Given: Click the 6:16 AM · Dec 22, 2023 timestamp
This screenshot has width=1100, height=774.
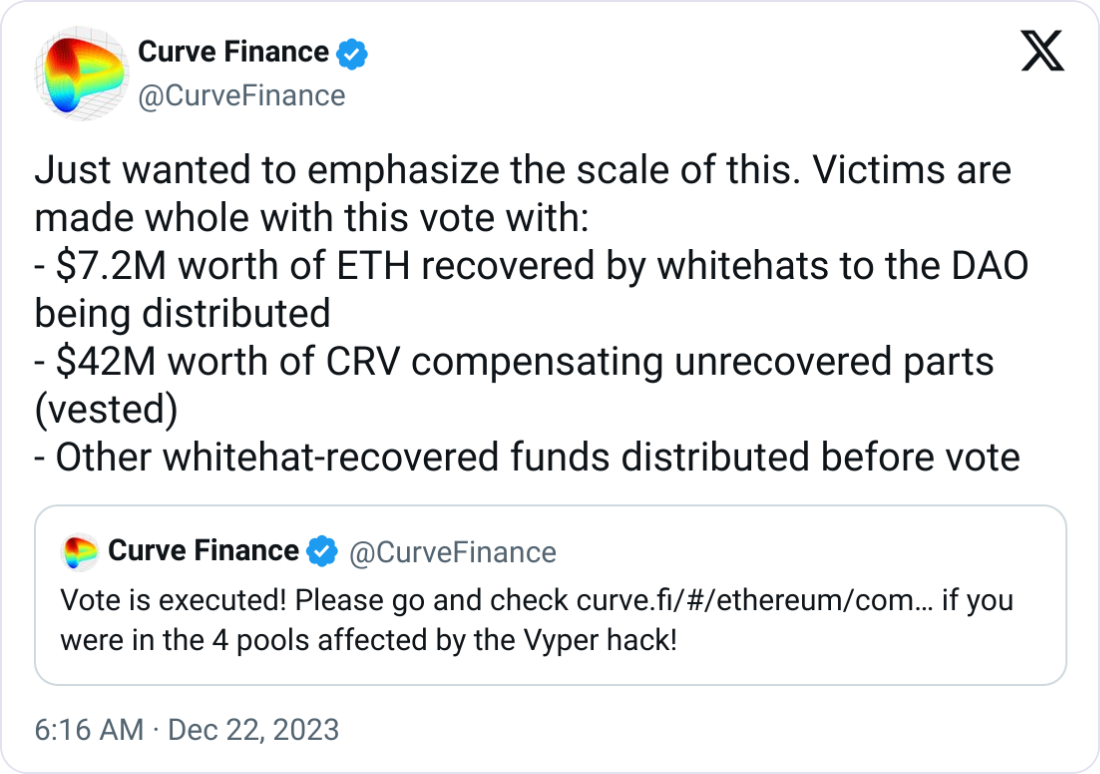Looking at the screenshot, I should (187, 730).
